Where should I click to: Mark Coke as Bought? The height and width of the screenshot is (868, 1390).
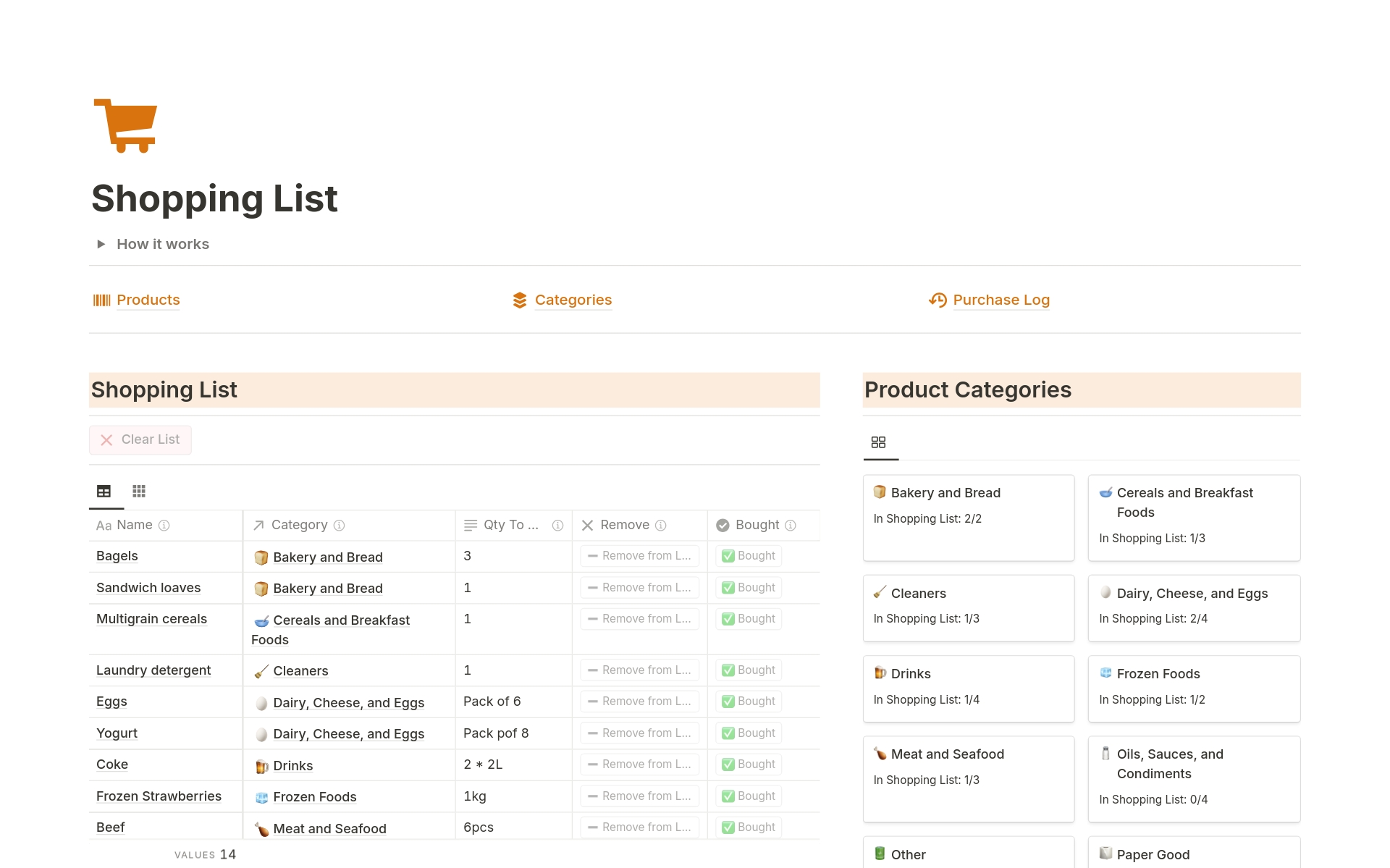pyautogui.click(x=749, y=764)
